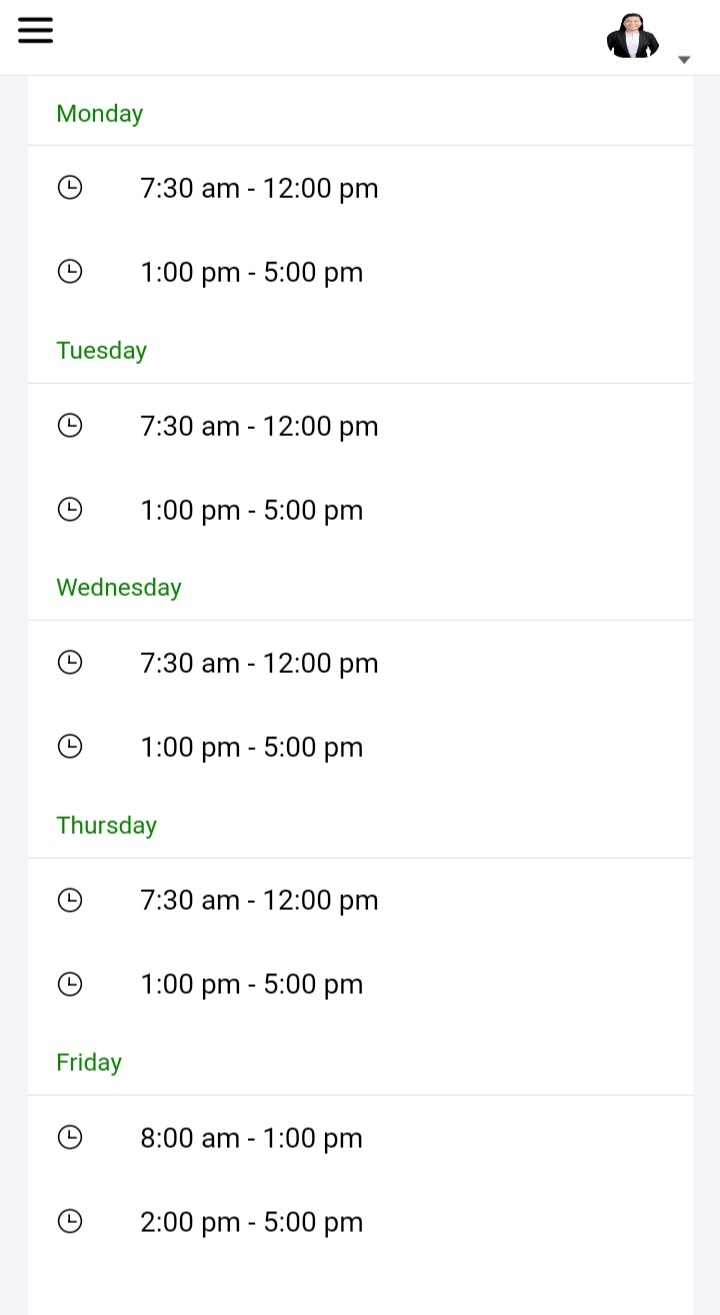Click Friday's 2:00 pm - 5:00 pm time

(251, 1222)
